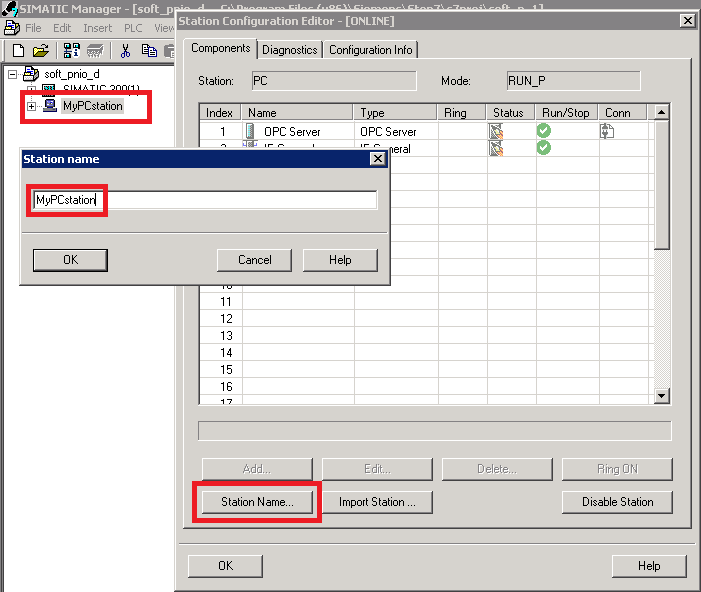
Task: Click index row 16 in component list
Action: 226,387
